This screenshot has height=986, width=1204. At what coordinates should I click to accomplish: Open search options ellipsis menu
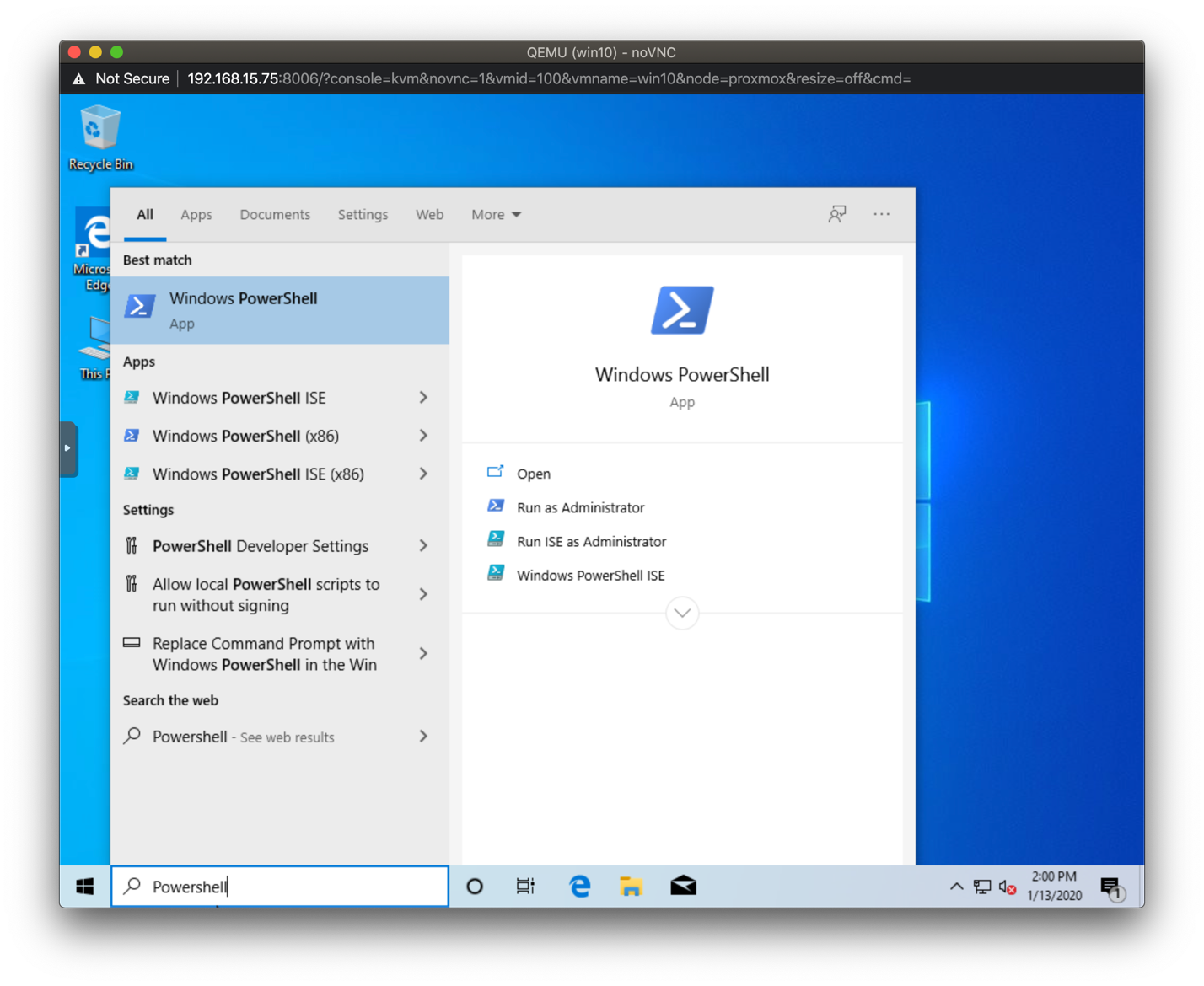click(882, 214)
